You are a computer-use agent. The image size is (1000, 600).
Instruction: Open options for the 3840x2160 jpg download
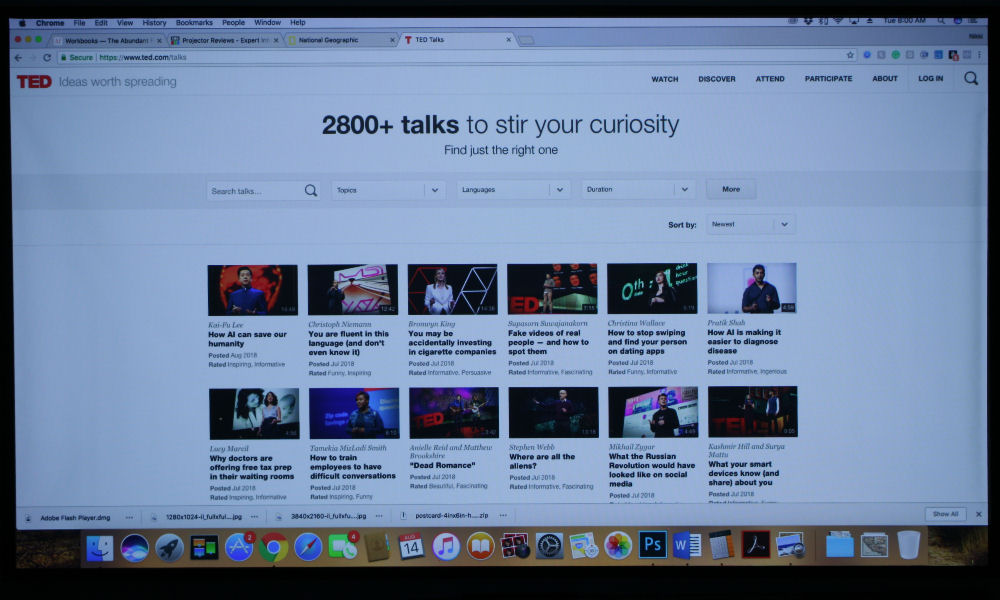379,516
